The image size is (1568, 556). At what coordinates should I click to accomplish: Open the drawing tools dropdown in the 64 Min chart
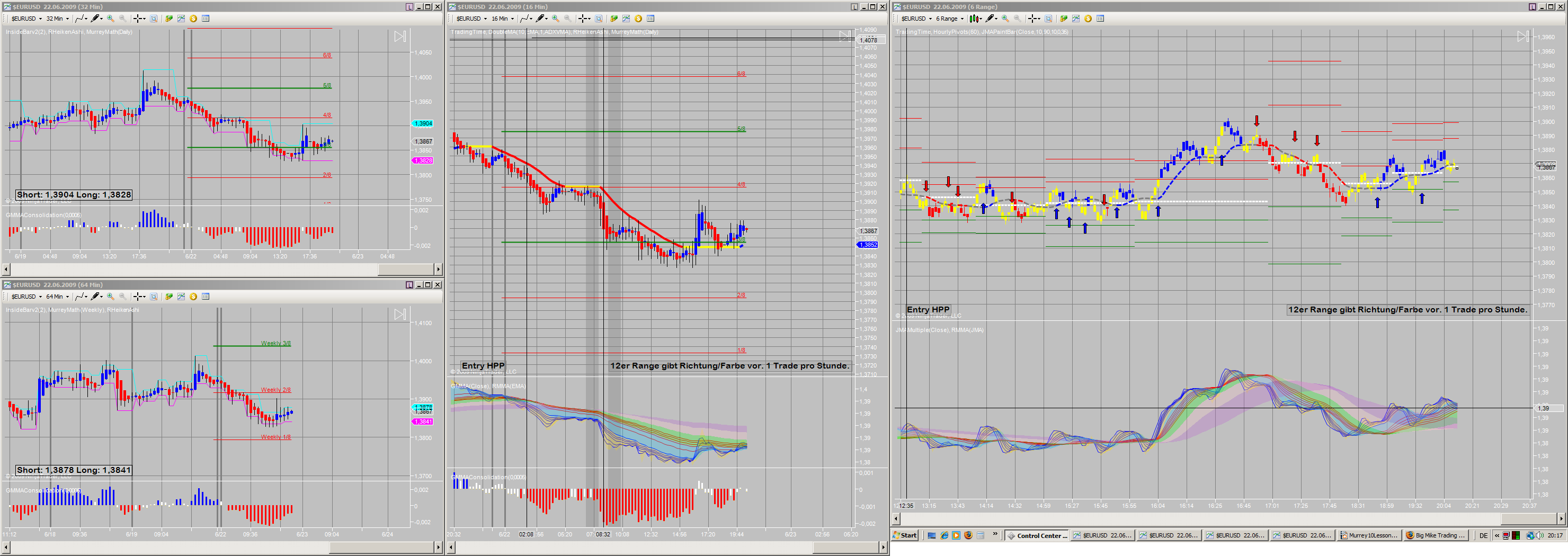click(97, 297)
